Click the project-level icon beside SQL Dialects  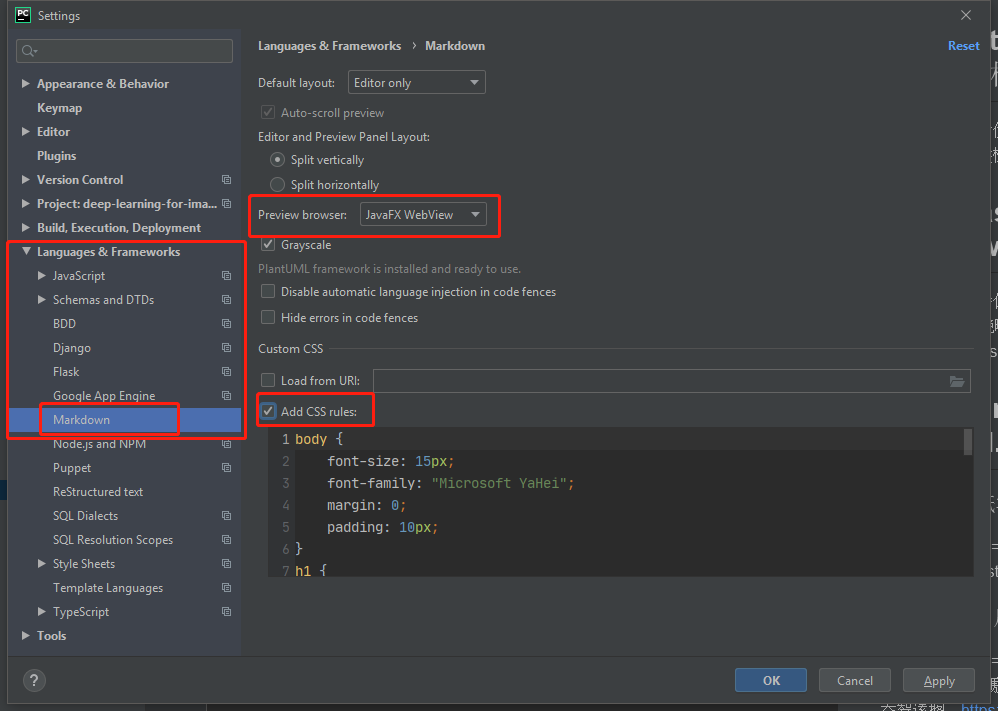coord(227,516)
